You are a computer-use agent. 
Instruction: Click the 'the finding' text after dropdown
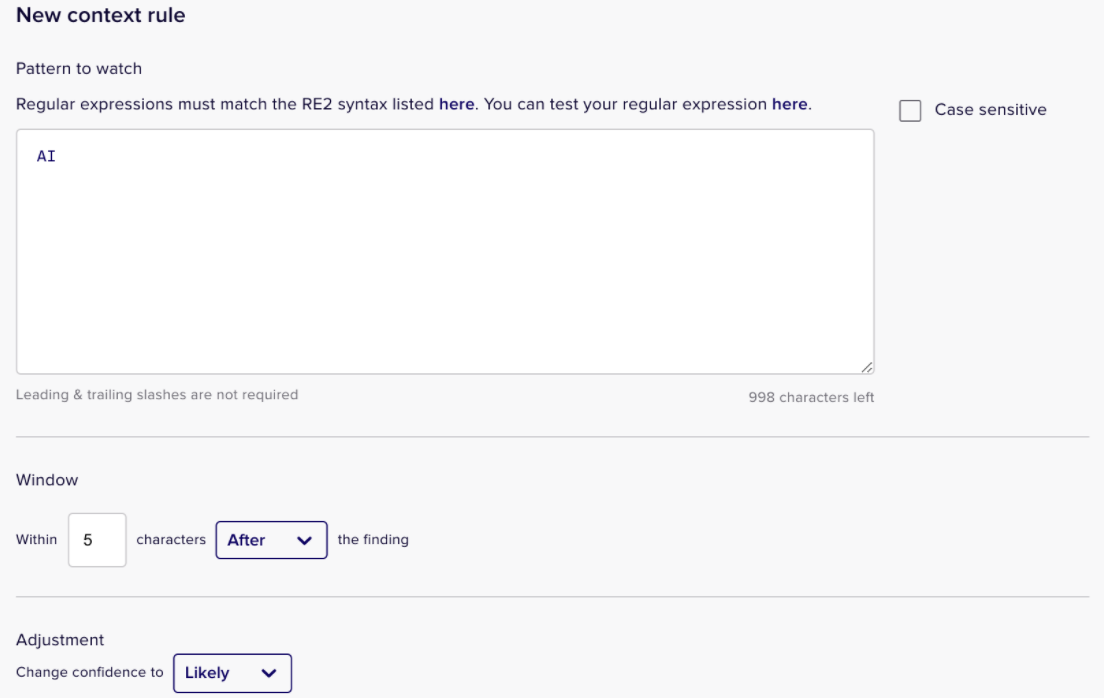(373, 540)
